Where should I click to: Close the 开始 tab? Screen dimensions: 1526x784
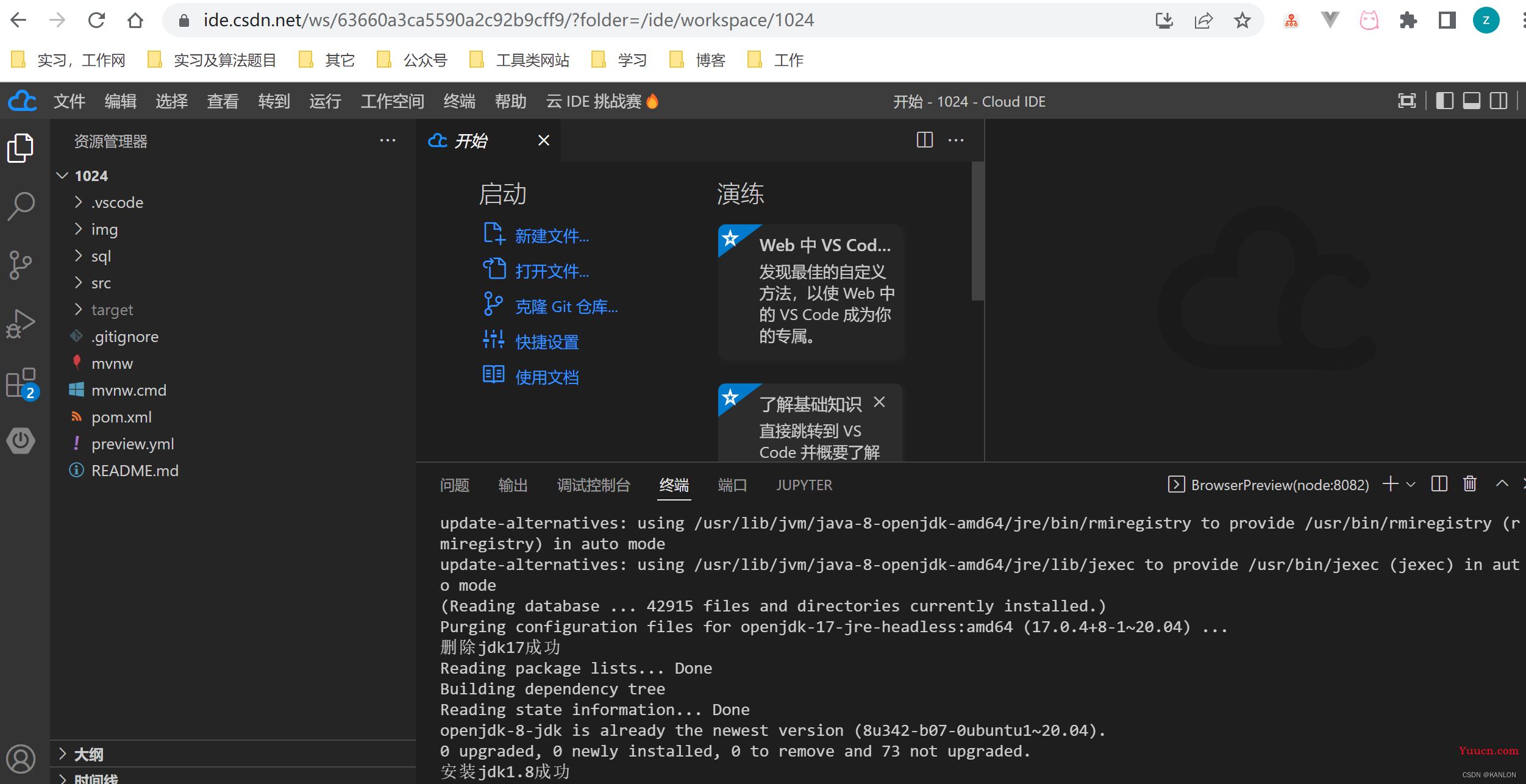coord(544,140)
